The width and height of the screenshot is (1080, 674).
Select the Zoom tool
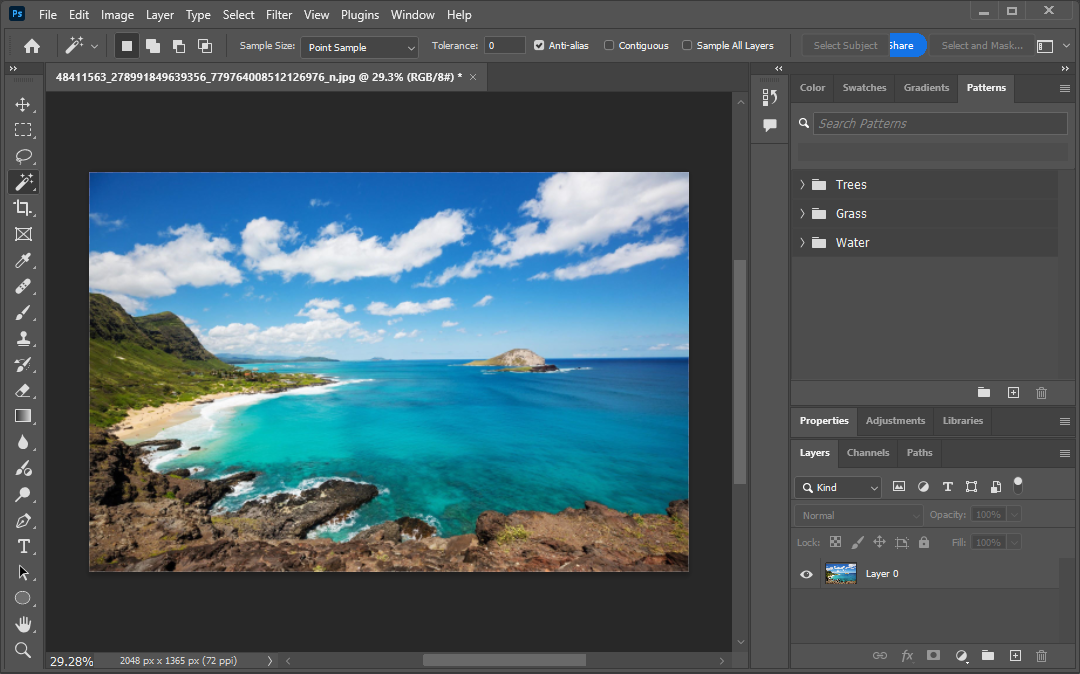click(x=23, y=650)
